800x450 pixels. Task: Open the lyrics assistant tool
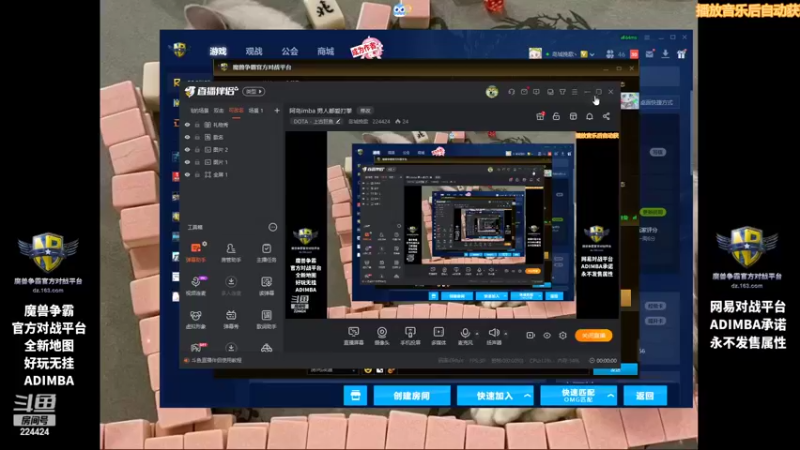[266, 319]
